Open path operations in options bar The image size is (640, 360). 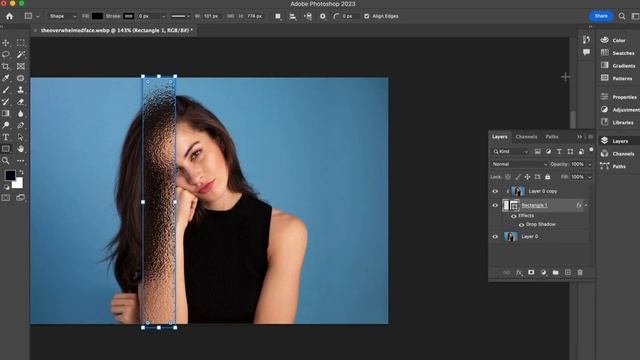click(278, 16)
